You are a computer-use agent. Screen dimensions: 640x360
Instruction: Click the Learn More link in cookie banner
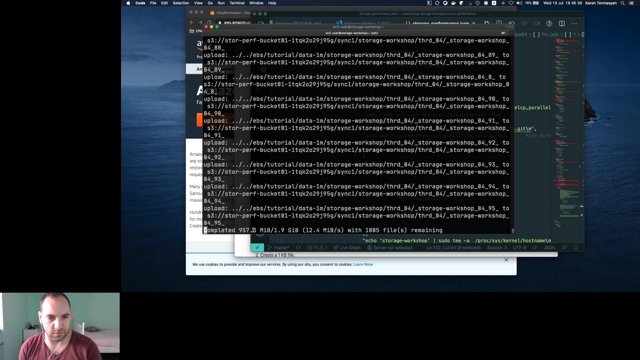click(x=363, y=264)
